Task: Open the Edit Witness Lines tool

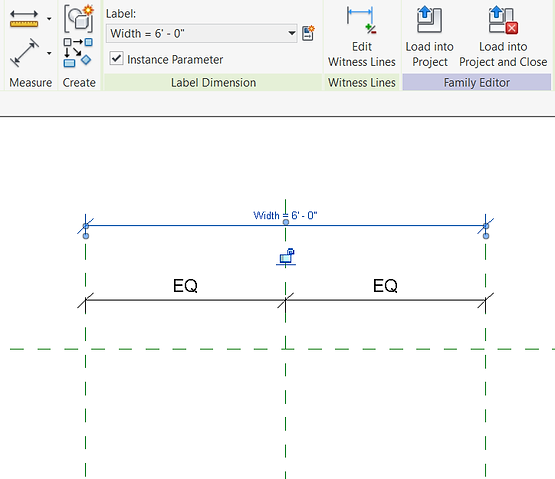Action: pos(361,35)
